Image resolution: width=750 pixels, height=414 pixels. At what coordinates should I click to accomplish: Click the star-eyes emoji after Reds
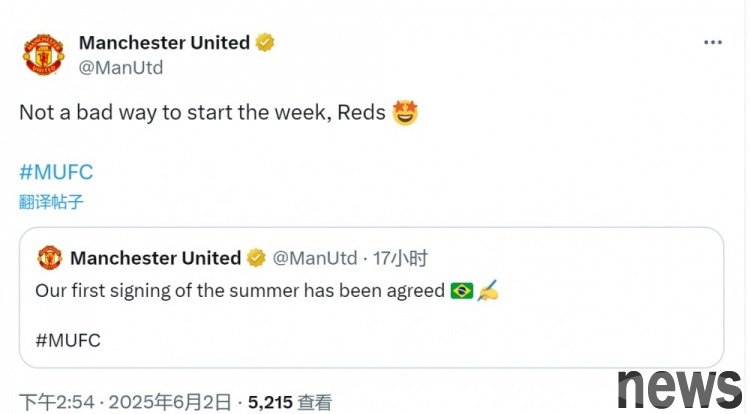pos(405,113)
